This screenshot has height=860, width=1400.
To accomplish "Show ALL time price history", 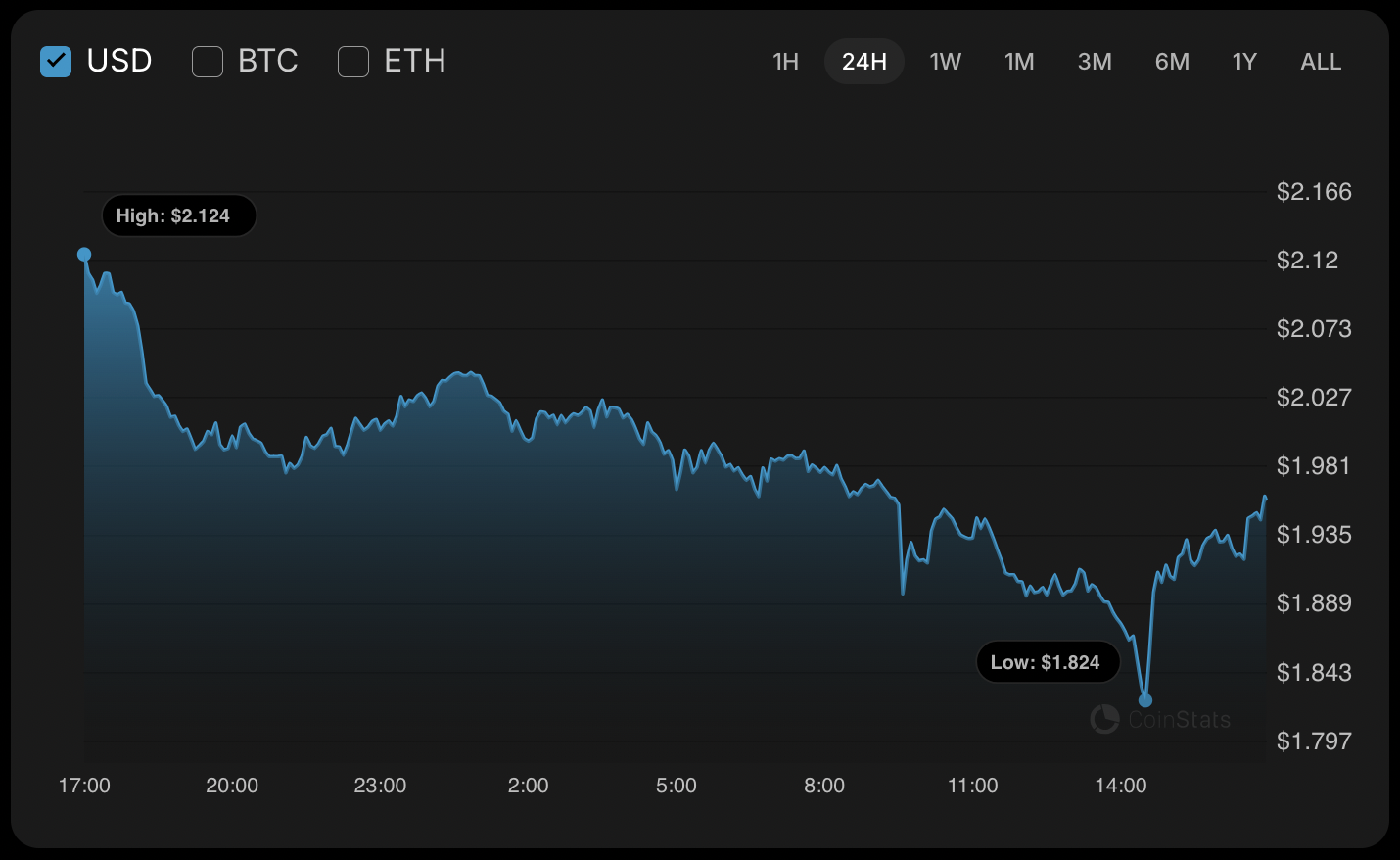I will (x=1321, y=62).
